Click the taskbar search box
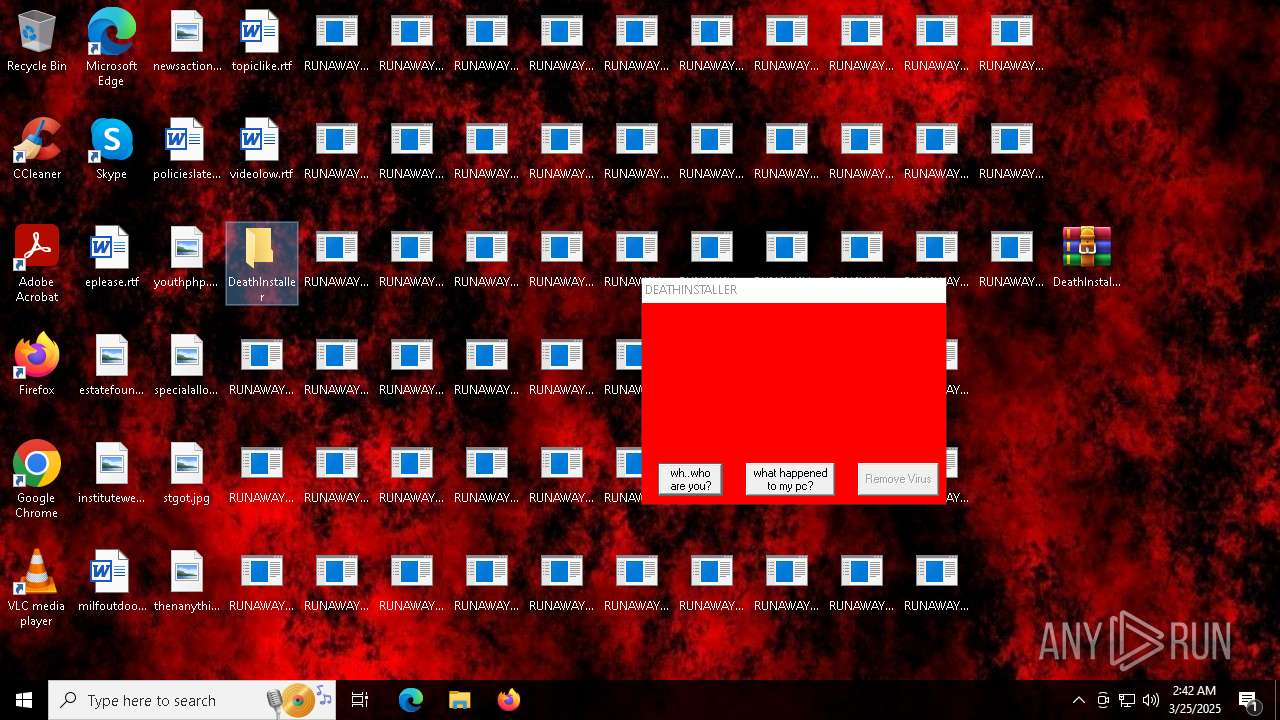This screenshot has width=1280, height=720. coord(192,700)
